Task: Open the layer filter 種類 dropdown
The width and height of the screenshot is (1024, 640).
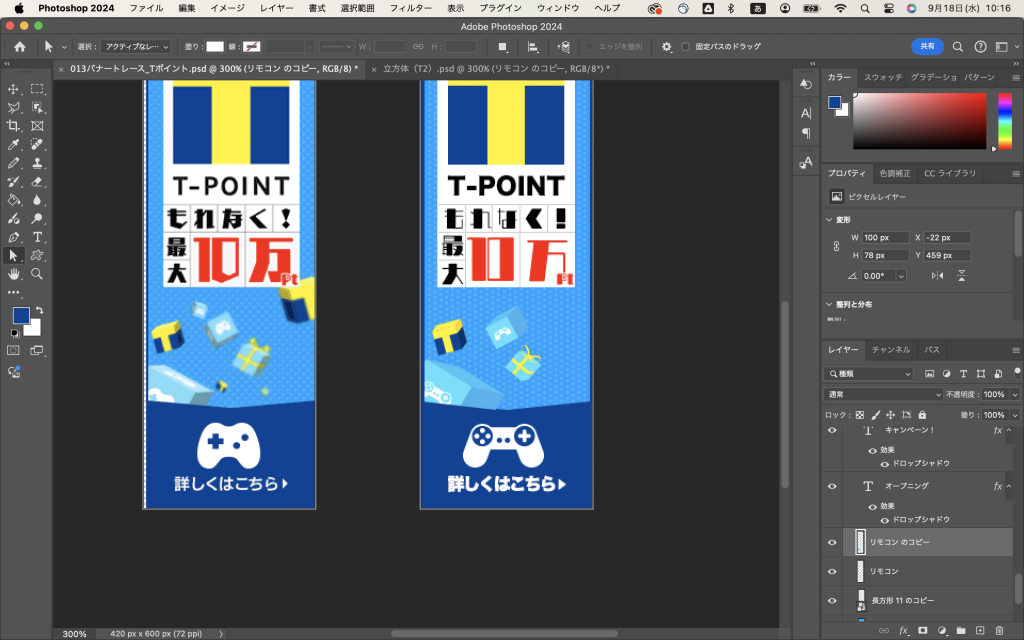Action: coord(868,373)
